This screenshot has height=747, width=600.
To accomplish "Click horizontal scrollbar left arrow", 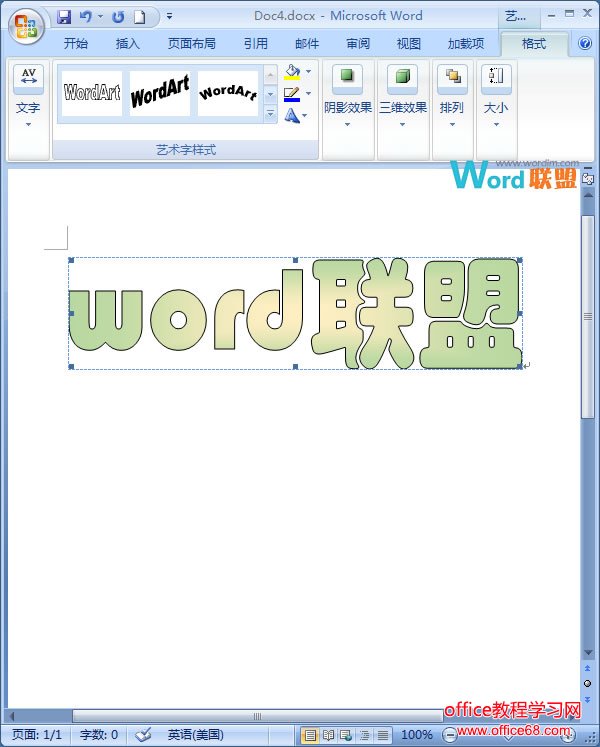I will (x=12, y=716).
